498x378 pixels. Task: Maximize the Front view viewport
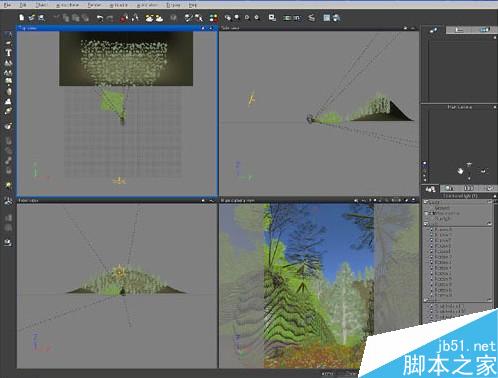pos(211,201)
